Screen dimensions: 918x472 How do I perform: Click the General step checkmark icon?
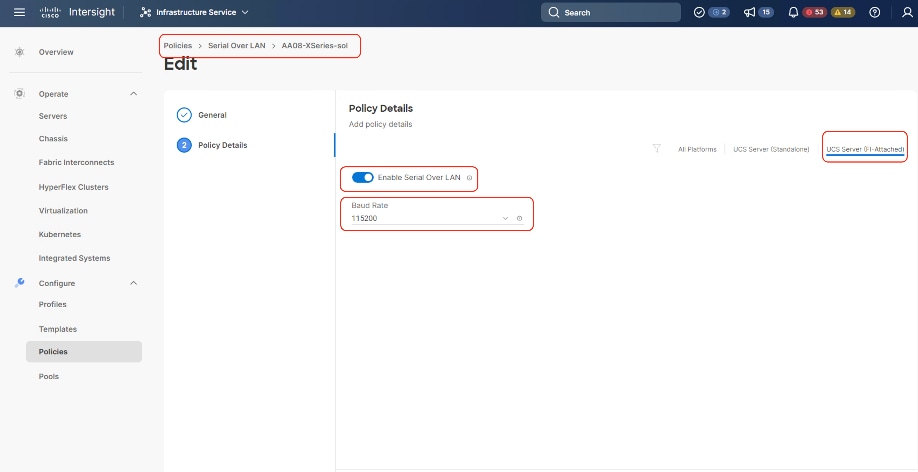pos(184,115)
